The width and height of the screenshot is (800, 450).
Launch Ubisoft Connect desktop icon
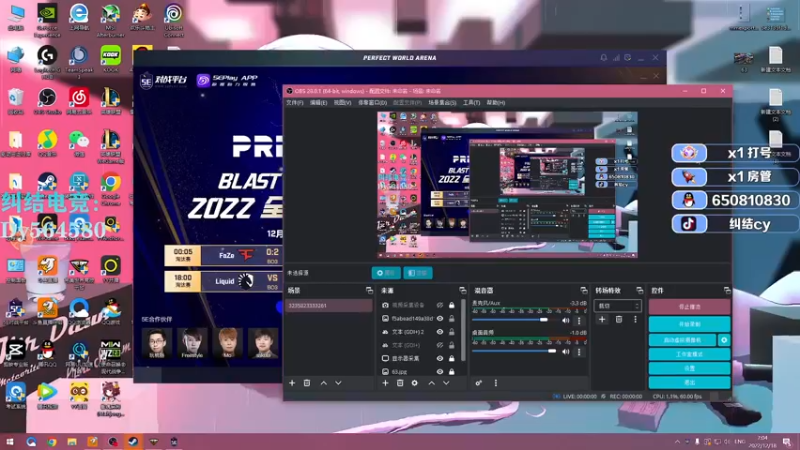173,20
